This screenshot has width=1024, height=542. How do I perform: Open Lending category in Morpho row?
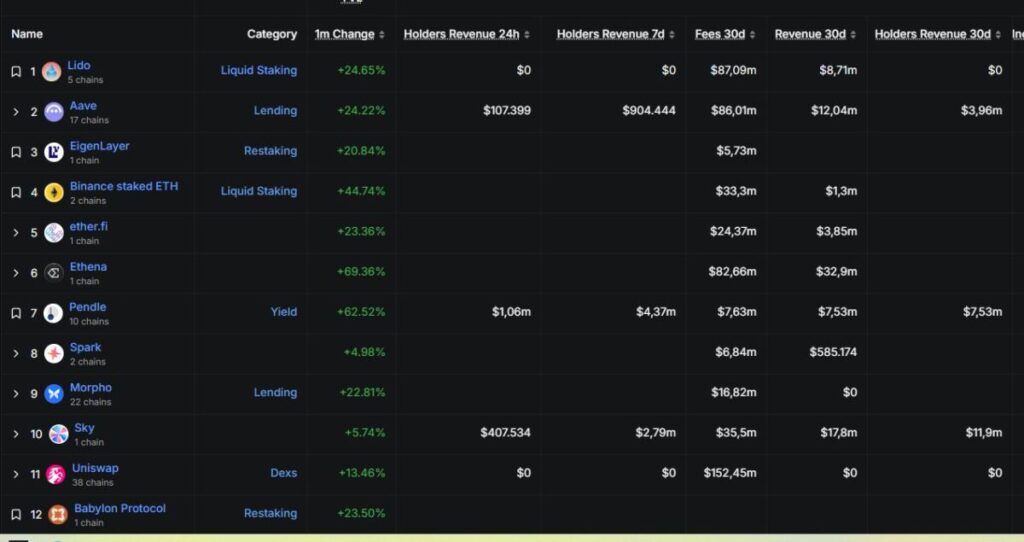[x=275, y=392]
